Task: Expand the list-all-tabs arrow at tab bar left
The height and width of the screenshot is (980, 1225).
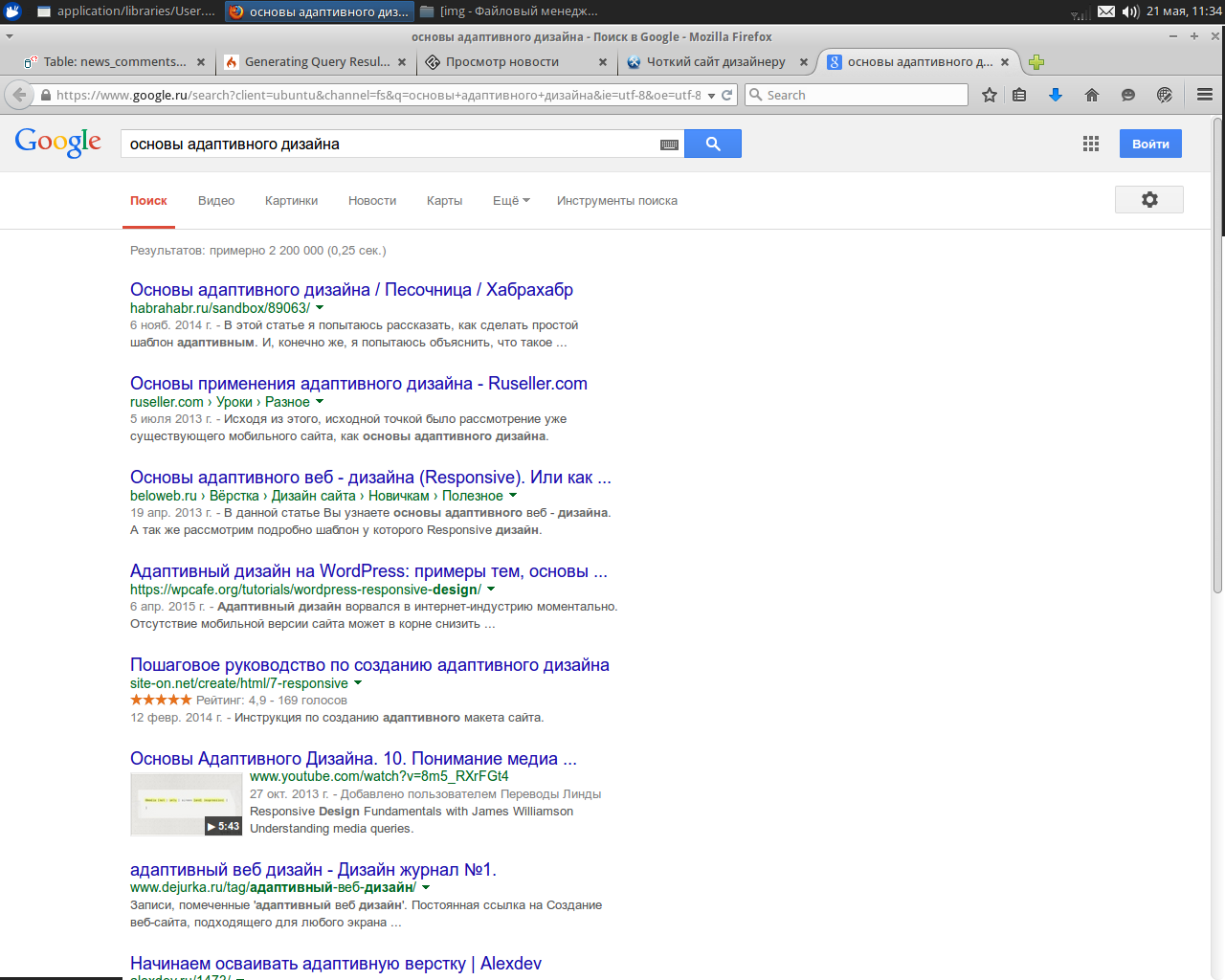Action: (10, 36)
